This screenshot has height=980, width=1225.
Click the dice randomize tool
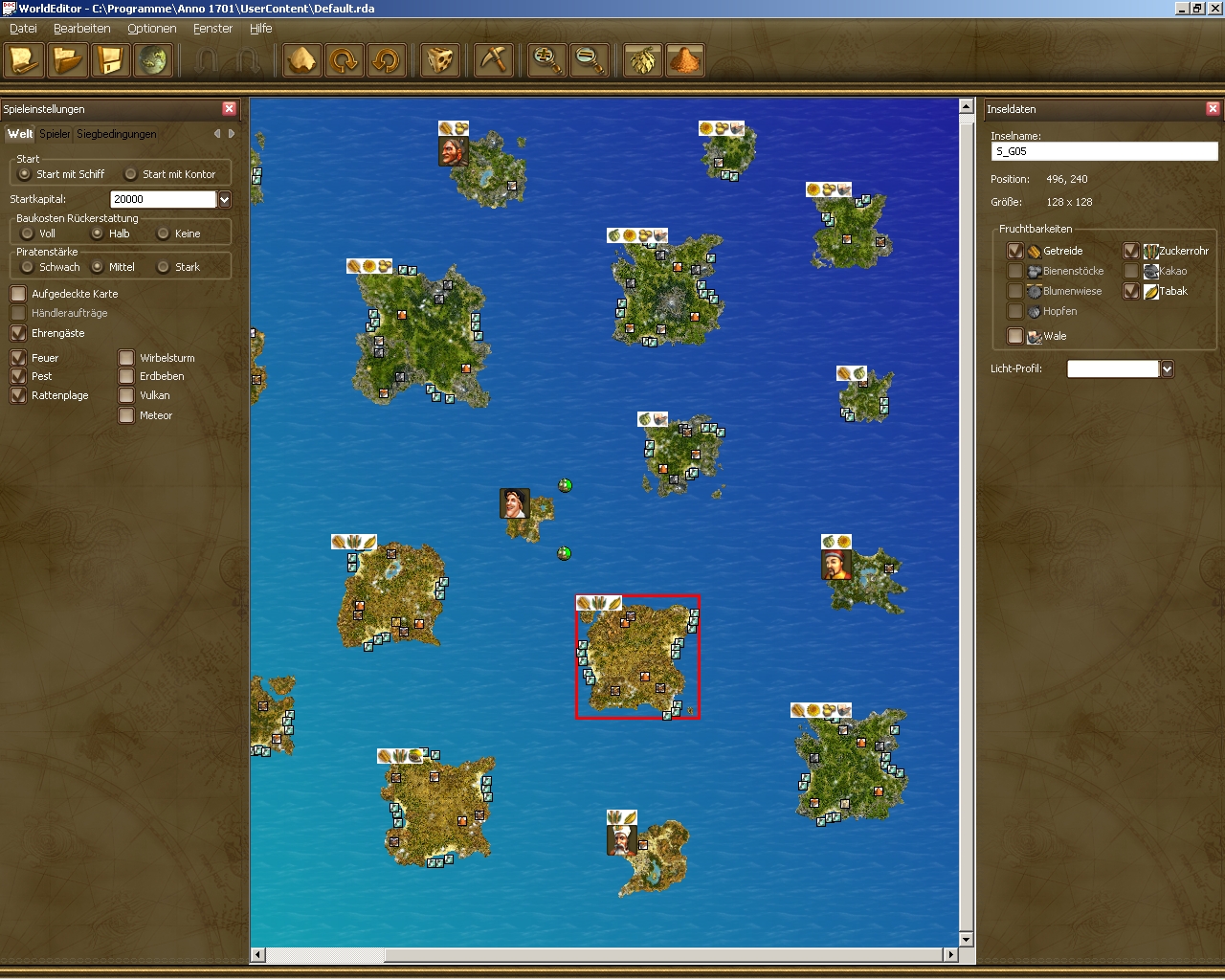coord(440,60)
